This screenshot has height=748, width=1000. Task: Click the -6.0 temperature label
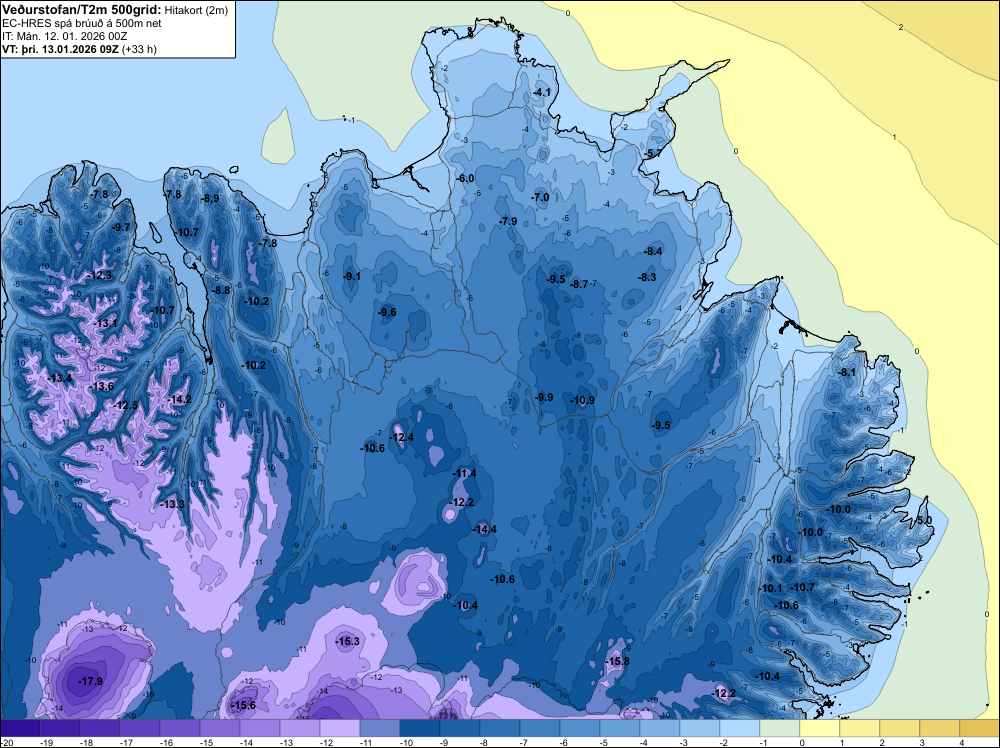pyautogui.click(x=466, y=178)
